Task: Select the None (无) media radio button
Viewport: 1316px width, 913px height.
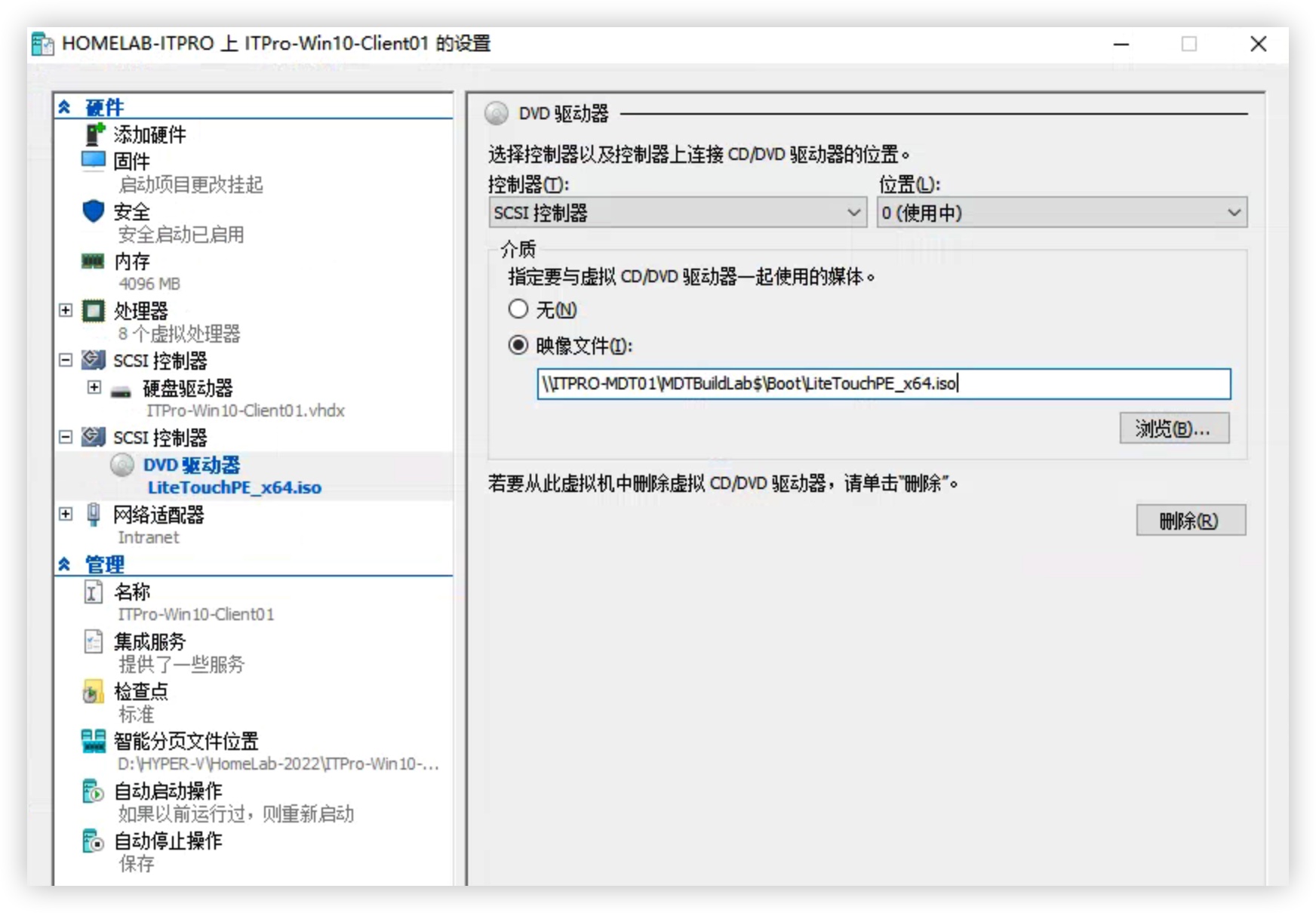Action: click(x=518, y=309)
